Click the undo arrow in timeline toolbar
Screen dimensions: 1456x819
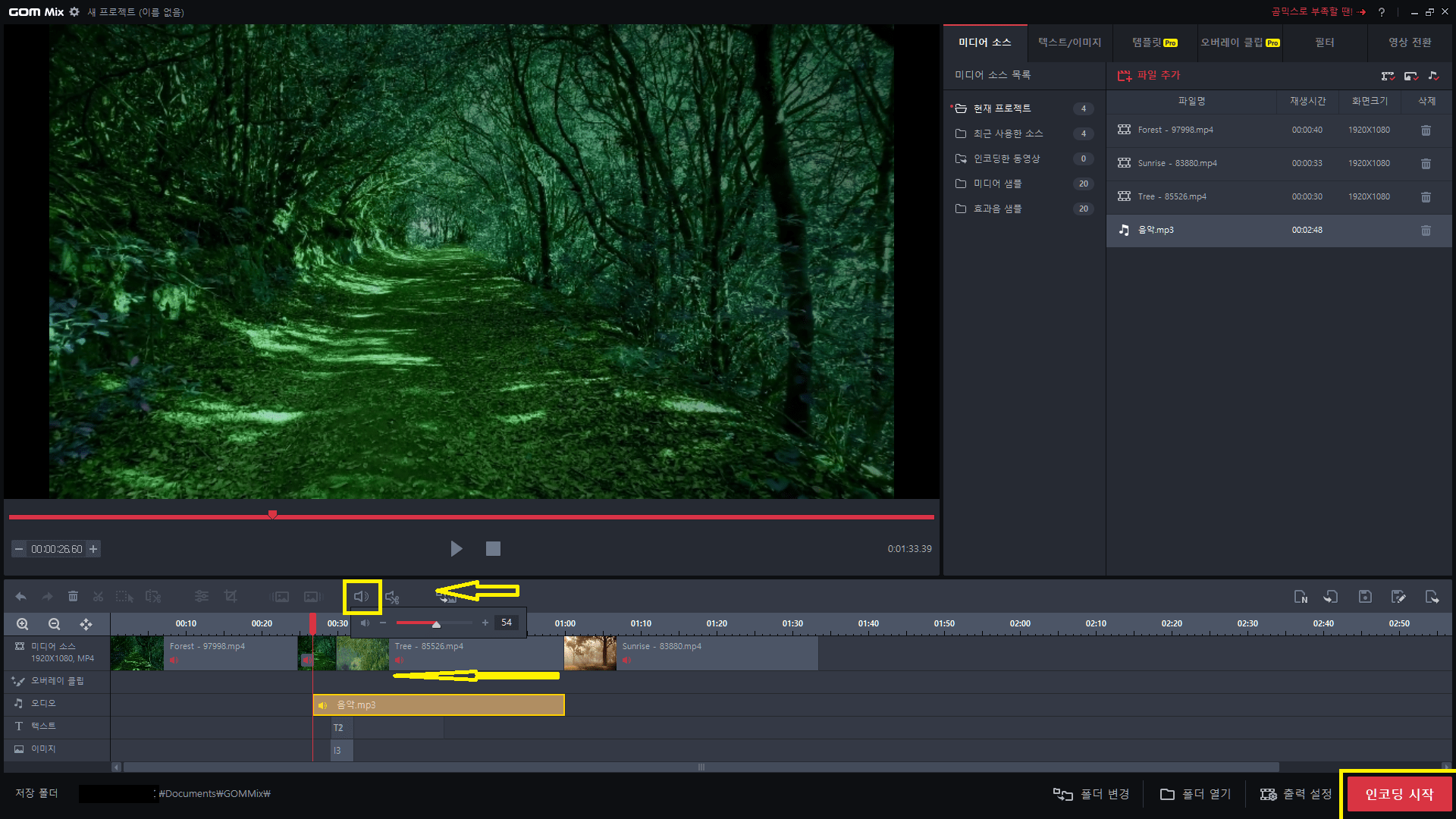(20, 597)
